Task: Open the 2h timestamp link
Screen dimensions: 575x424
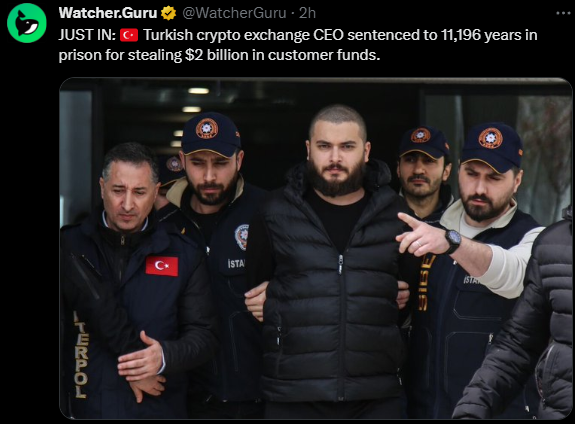Action: coord(307,13)
